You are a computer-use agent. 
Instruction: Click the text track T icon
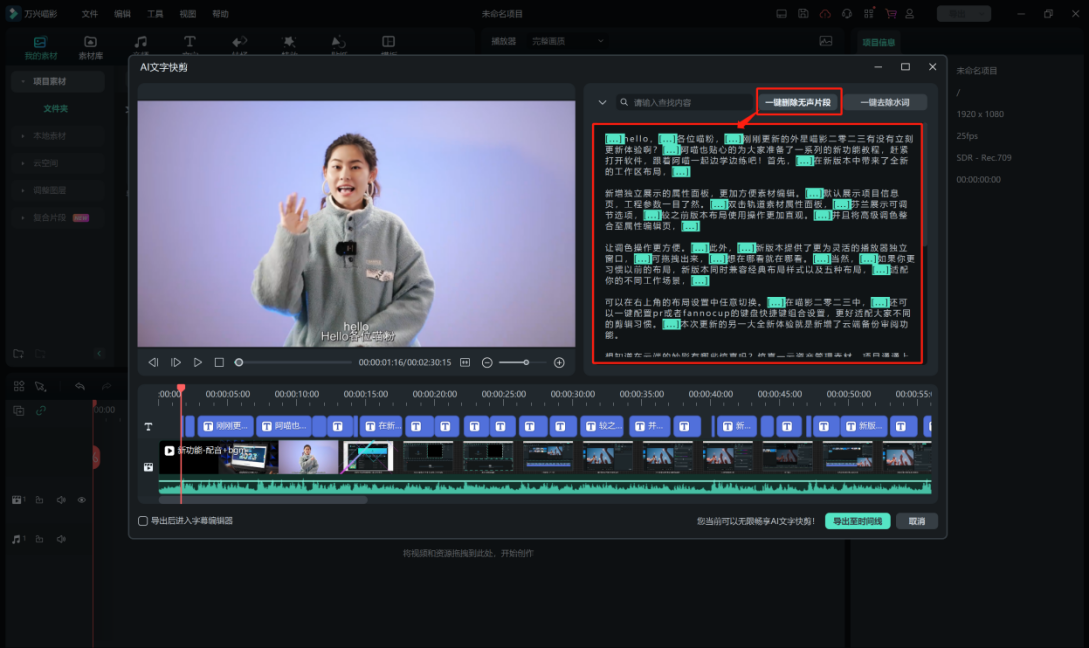pyautogui.click(x=149, y=427)
